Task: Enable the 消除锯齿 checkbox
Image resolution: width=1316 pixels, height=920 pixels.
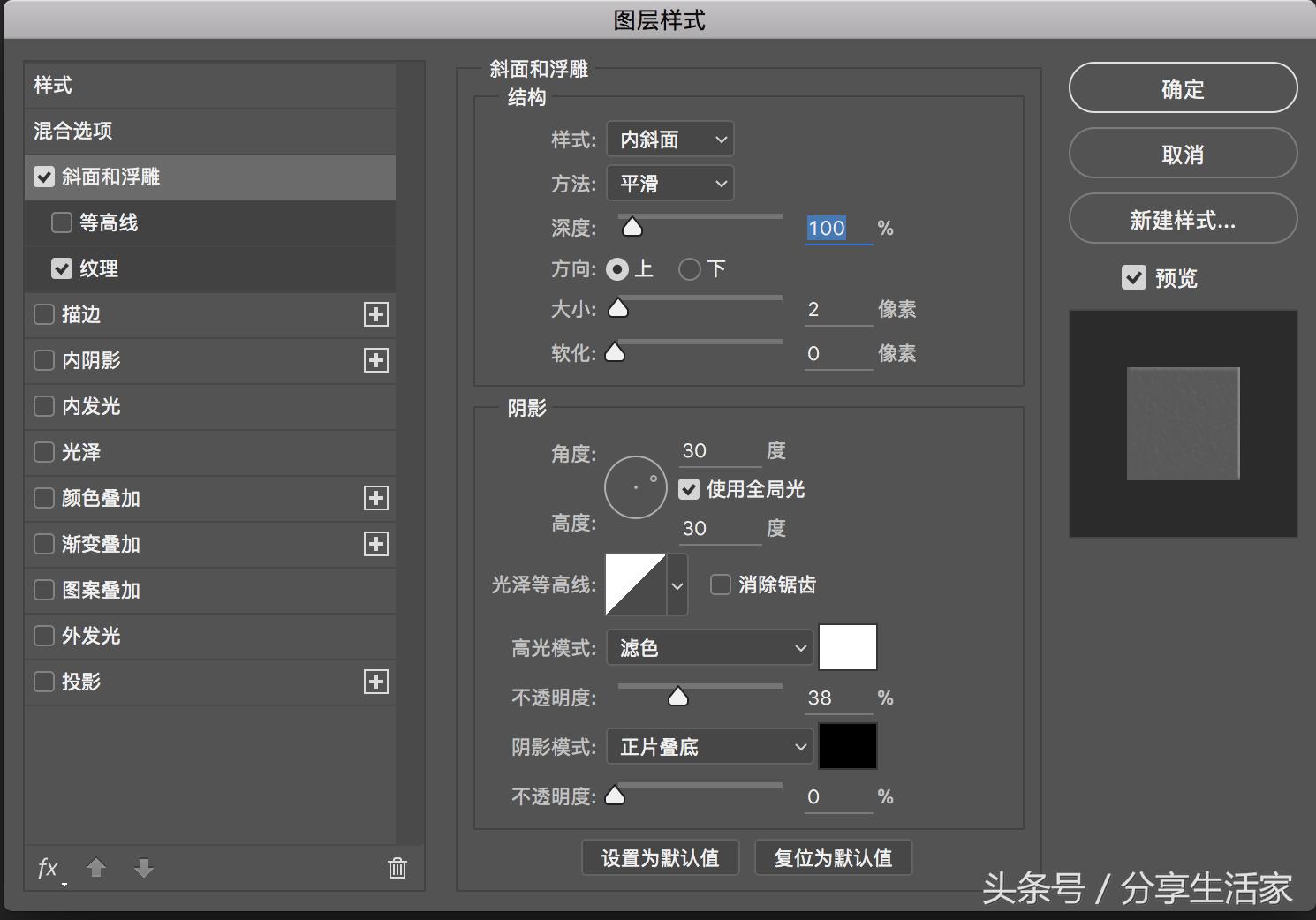Action: click(x=720, y=584)
